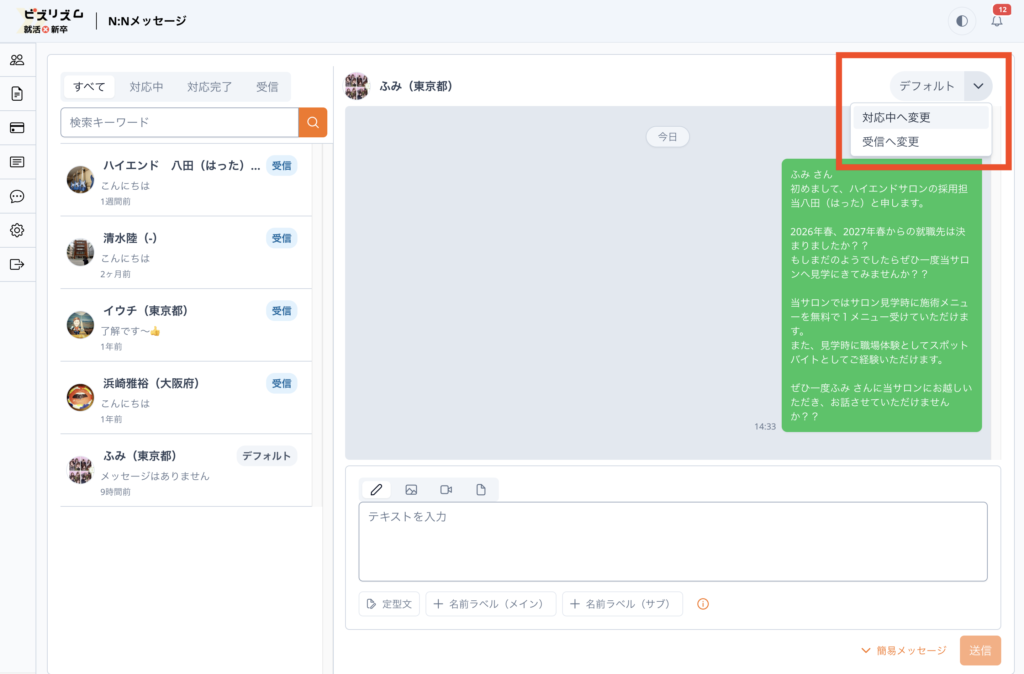Open the users icon in left sidebar
This screenshot has width=1024, height=674.
(17, 60)
